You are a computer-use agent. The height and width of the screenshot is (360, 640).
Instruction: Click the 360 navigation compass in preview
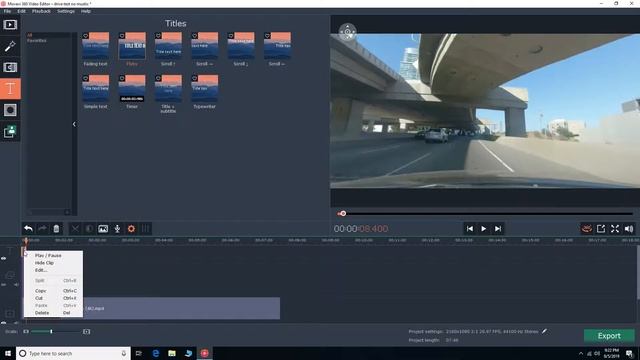(347, 32)
